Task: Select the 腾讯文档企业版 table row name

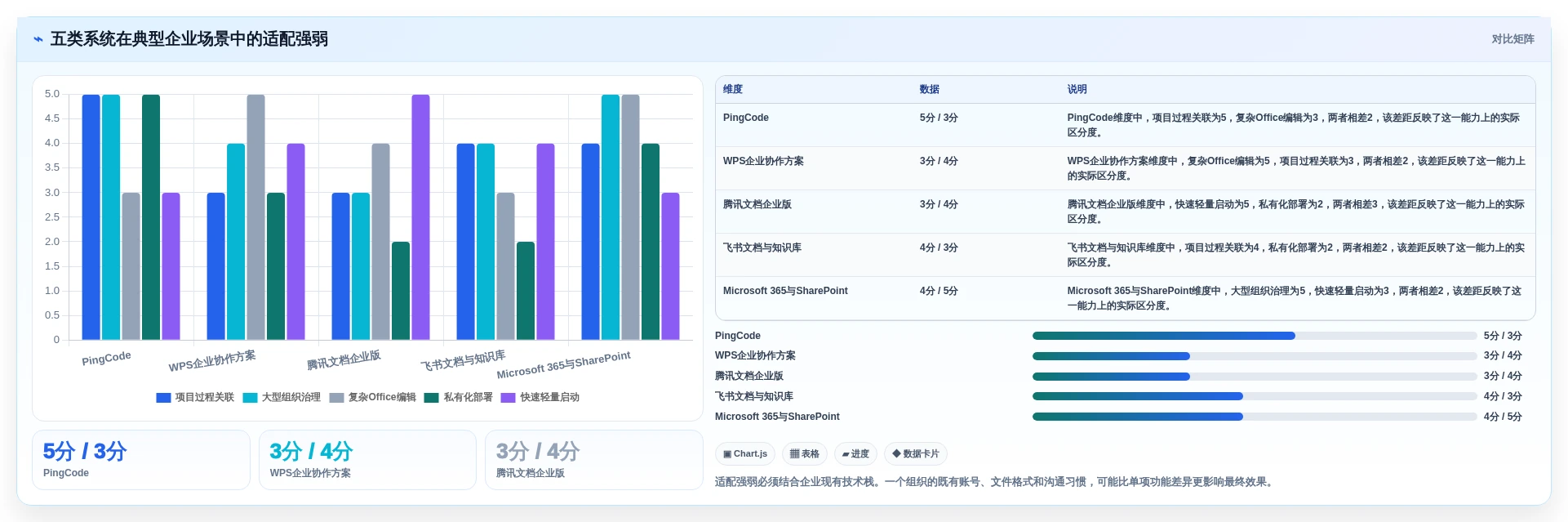Action: pos(757,205)
